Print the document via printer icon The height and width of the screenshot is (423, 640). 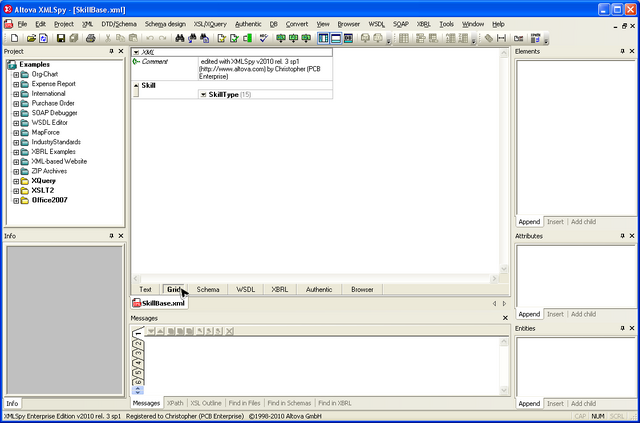click(91, 38)
